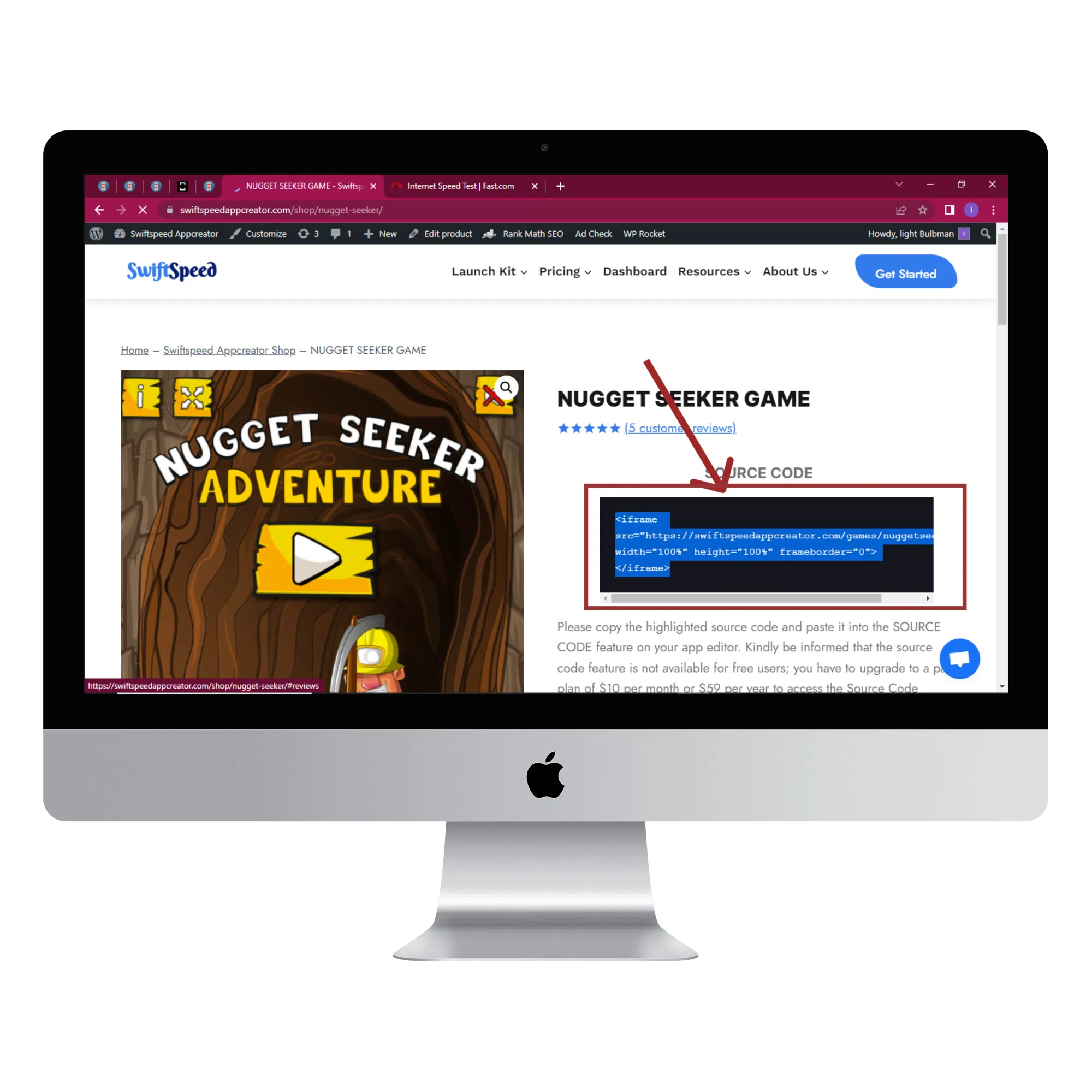Click the Get Started button
Viewport: 1092px width, 1092px height.
905,273
